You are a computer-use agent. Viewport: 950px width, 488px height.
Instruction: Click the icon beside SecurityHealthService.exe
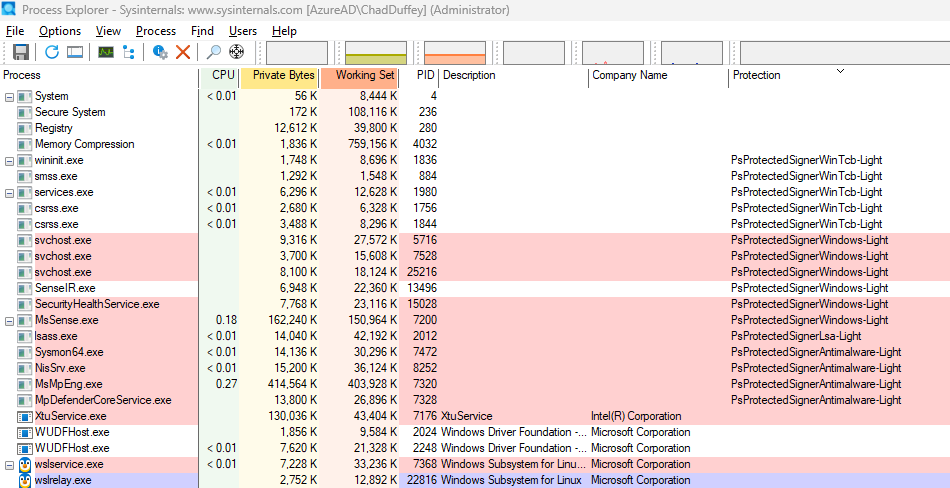pyautogui.click(x=25, y=304)
